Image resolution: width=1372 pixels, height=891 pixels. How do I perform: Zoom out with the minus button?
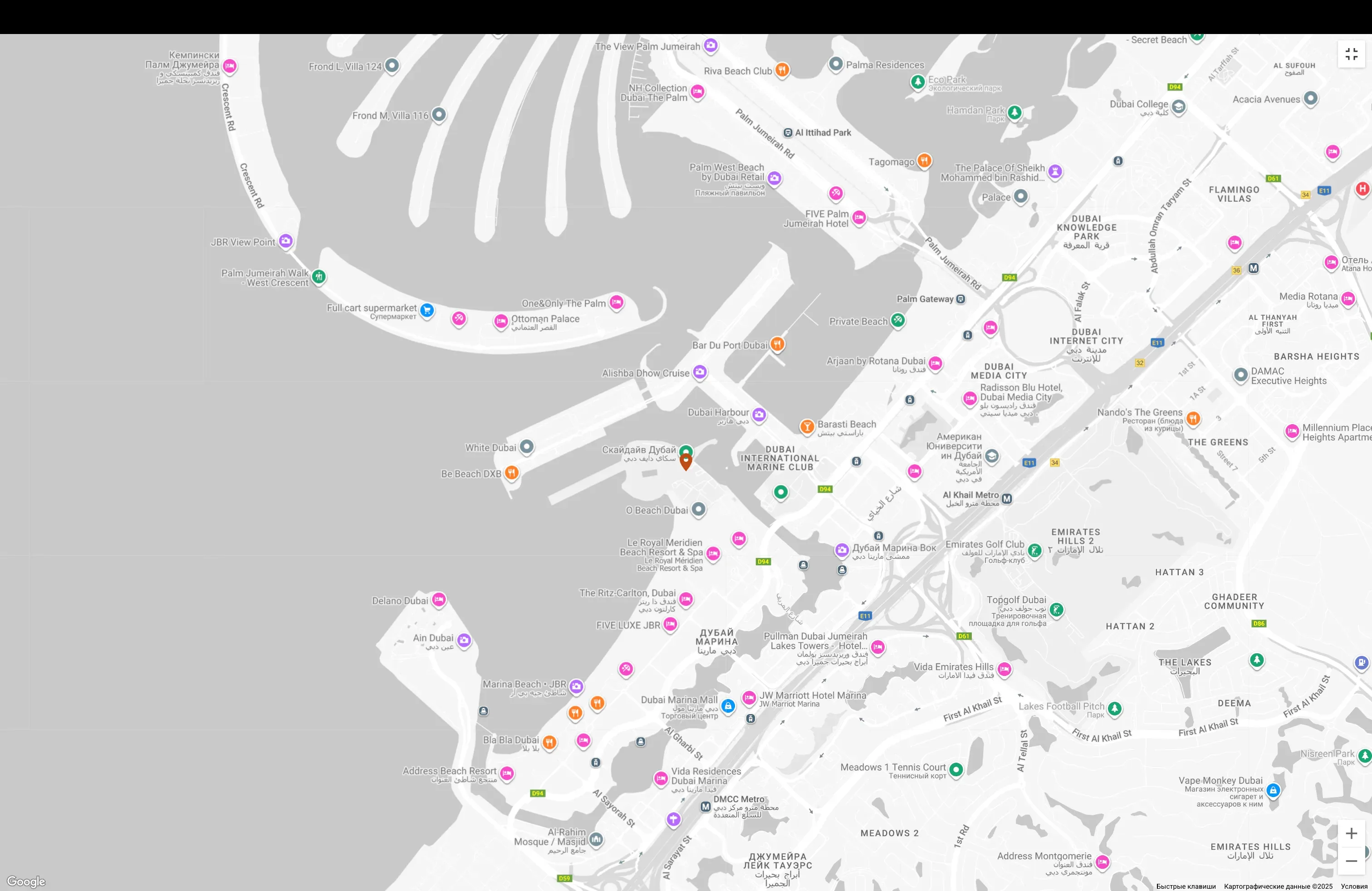point(1351,861)
